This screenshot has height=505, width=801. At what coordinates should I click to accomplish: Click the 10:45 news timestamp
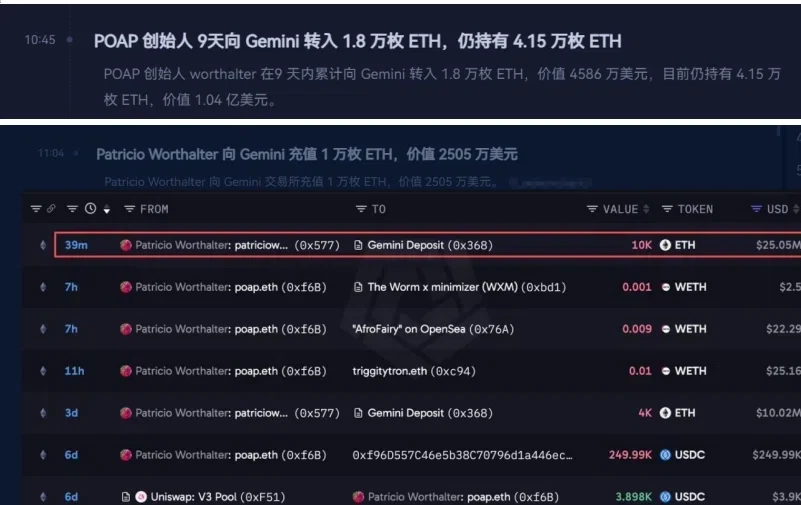pyautogui.click(x=40, y=40)
